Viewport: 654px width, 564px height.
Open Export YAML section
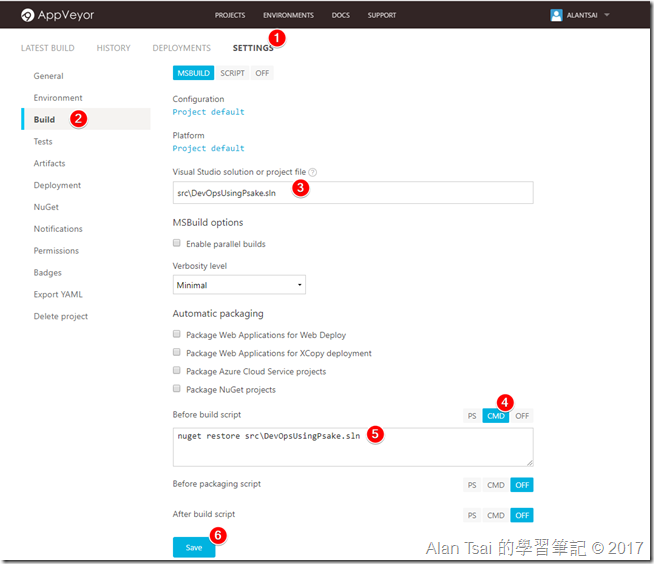58,294
